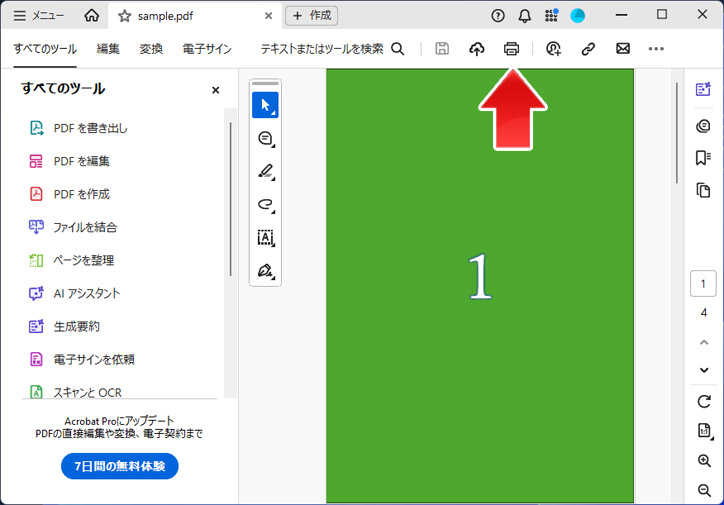Viewport: 724px width, 505px height.
Task: Open the 電子サイン tab
Action: pyautogui.click(x=207, y=48)
